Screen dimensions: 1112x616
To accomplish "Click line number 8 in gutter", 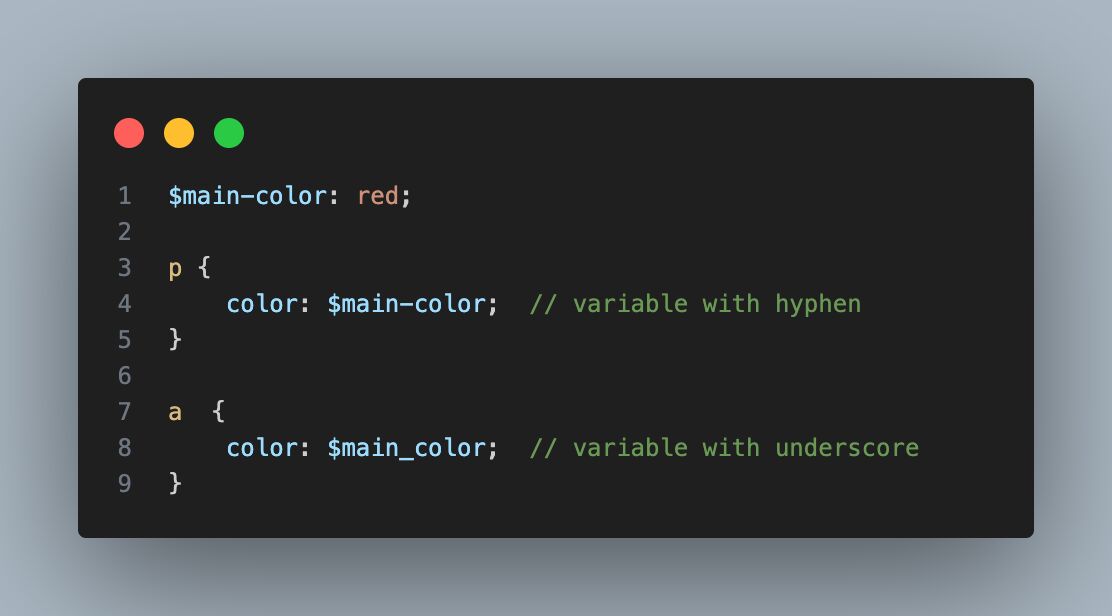I will [125, 447].
